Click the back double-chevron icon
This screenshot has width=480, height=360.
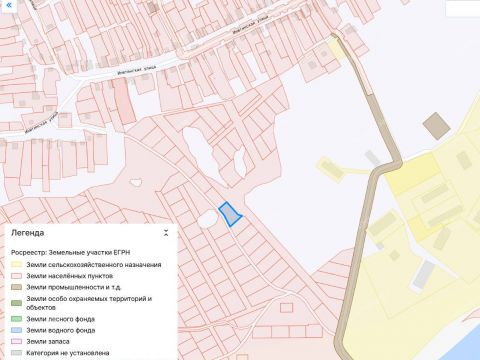click(9, 5)
